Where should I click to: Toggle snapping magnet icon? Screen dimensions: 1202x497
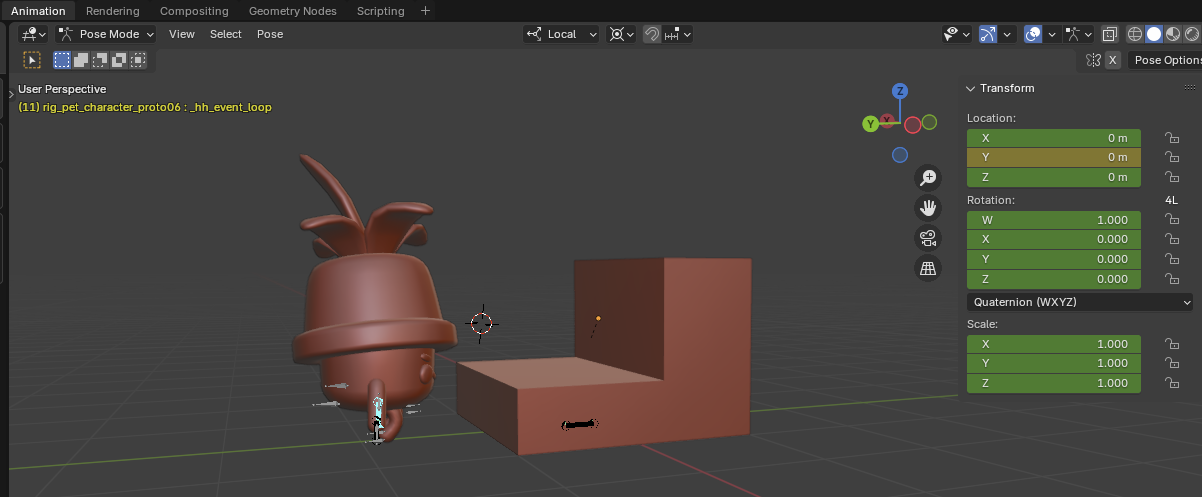pyautogui.click(x=652, y=34)
